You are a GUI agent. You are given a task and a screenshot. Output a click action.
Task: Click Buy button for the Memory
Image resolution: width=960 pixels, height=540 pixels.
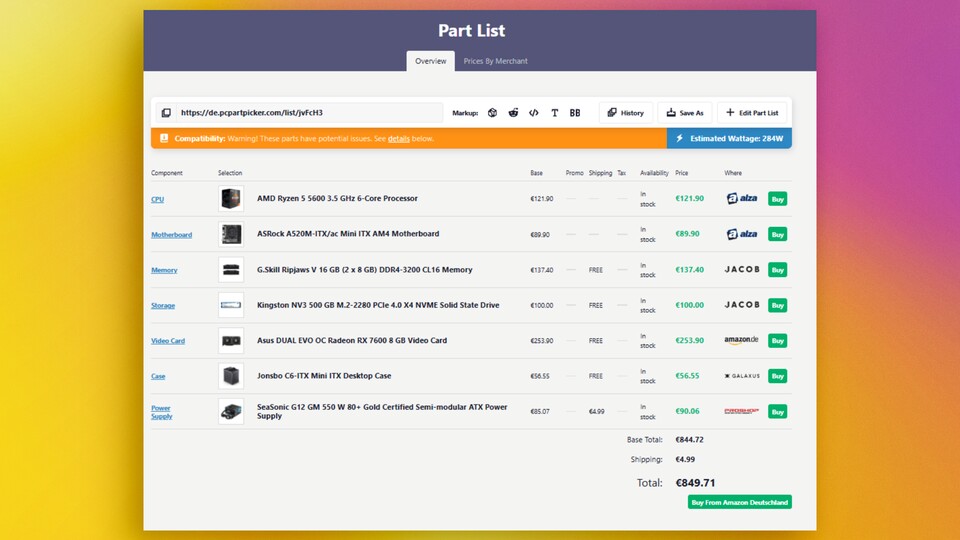(x=778, y=270)
